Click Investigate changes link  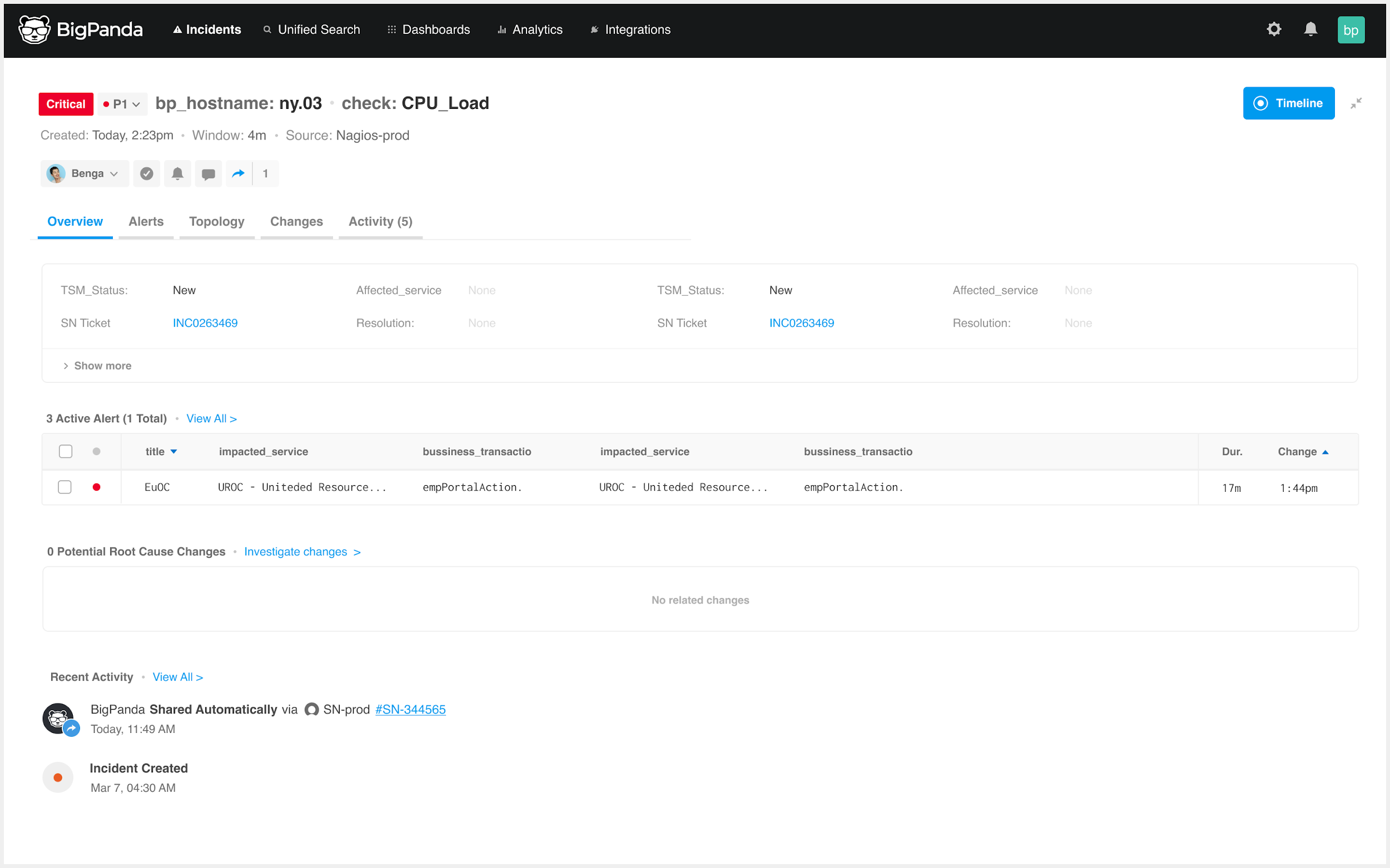click(302, 552)
